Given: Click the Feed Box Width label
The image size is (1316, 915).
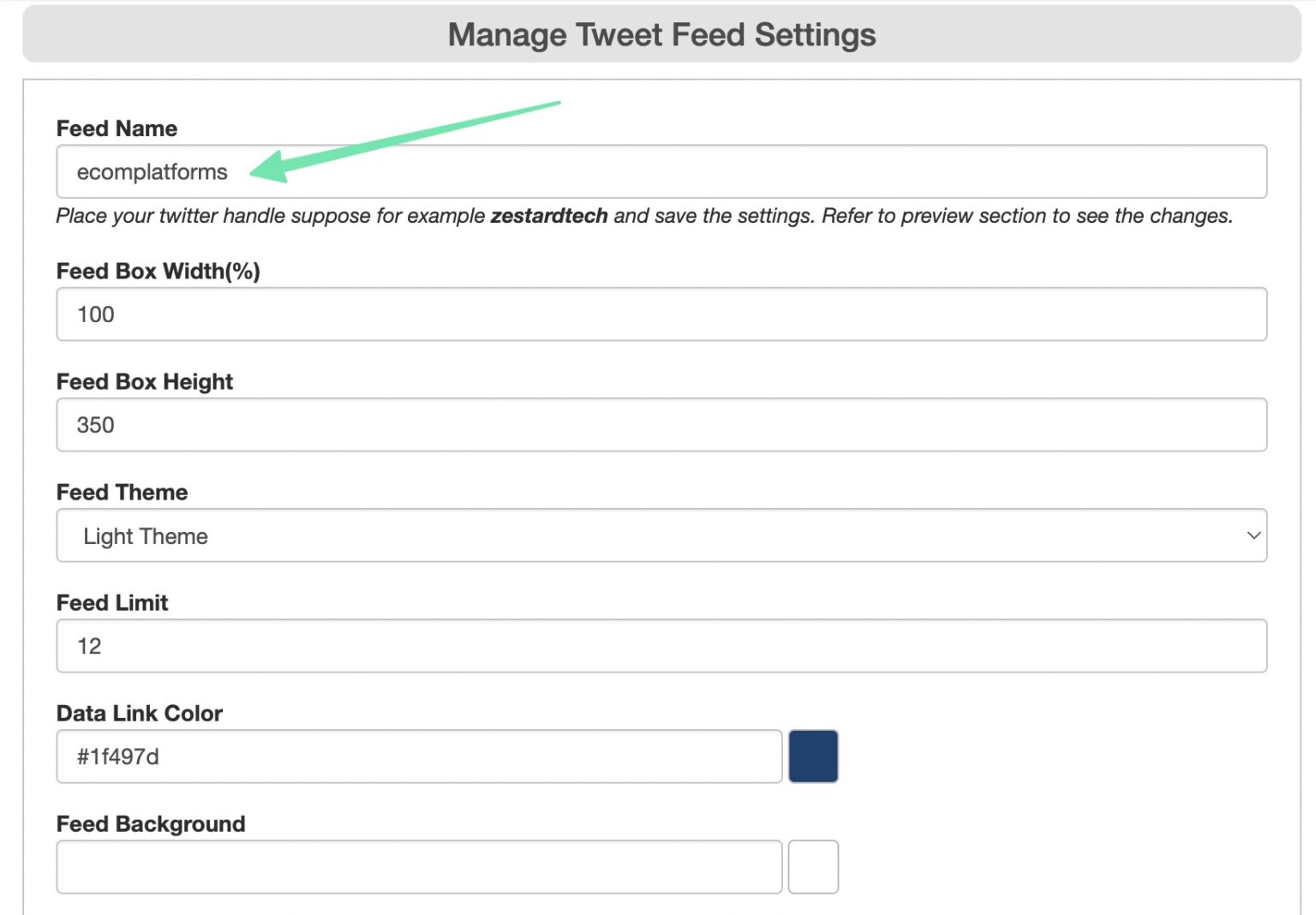Looking at the screenshot, I should click(159, 271).
